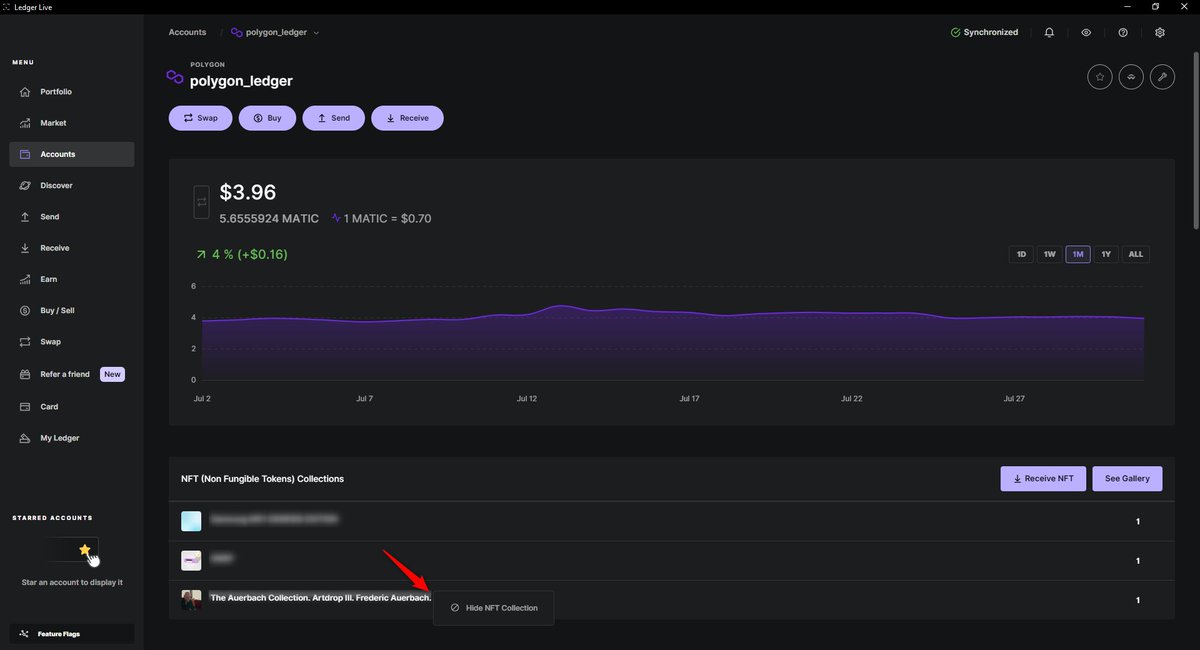The height and width of the screenshot is (650, 1200).
Task: Click the Refer a friend gift icon
Action: (x=25, y=374)
